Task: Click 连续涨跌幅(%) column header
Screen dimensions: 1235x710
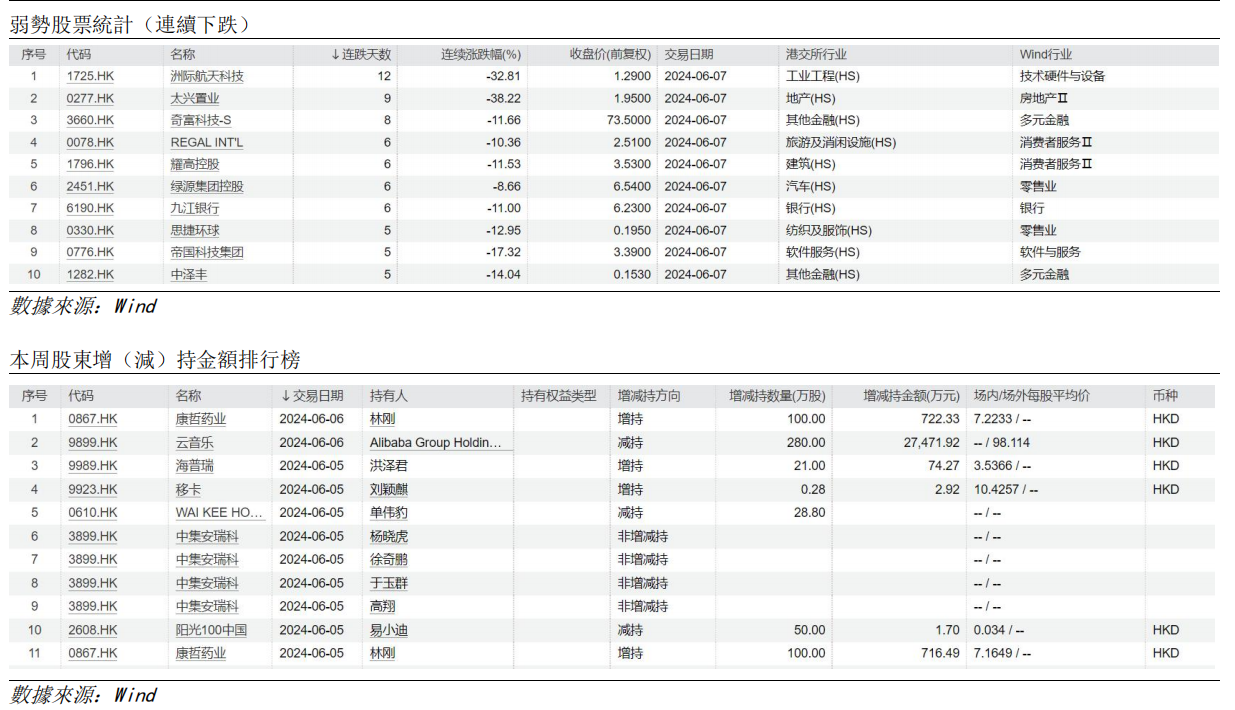Action: tap(481, 55)
